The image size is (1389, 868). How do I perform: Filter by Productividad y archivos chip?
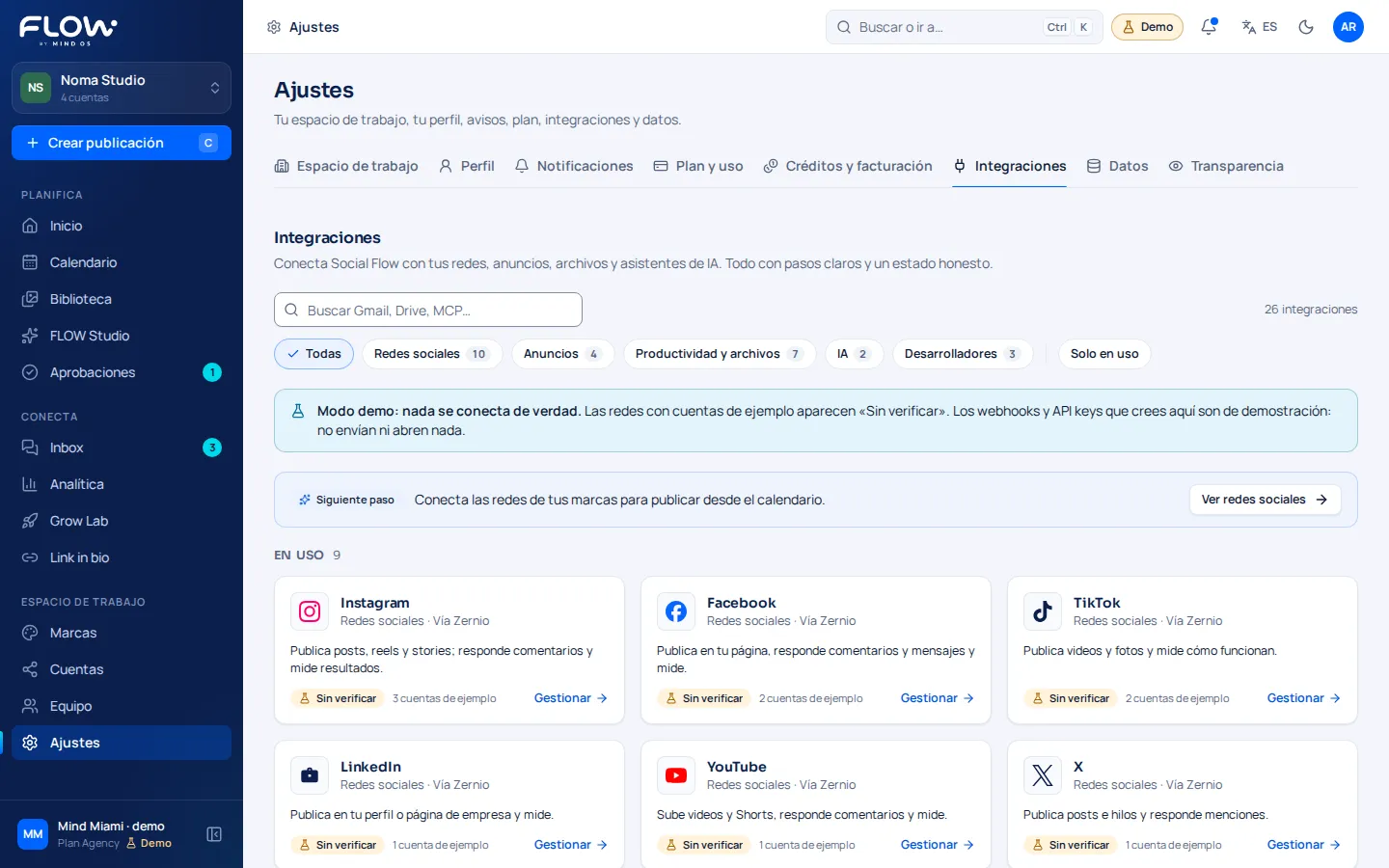click(x=720, y=354)
